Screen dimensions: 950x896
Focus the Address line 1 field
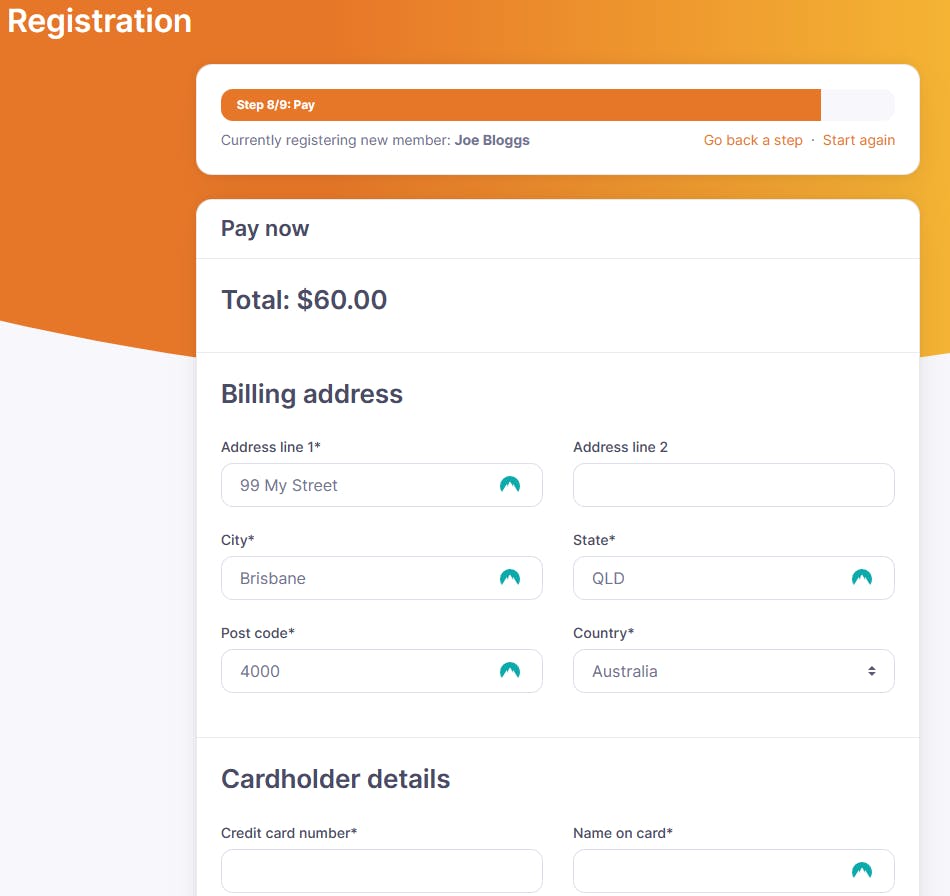point(360,485)
